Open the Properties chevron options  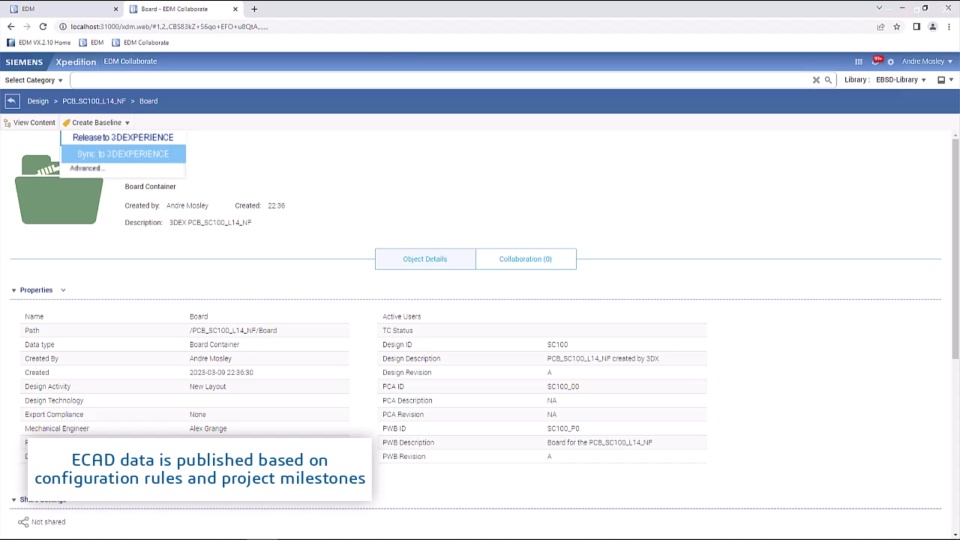click(63, 290)
